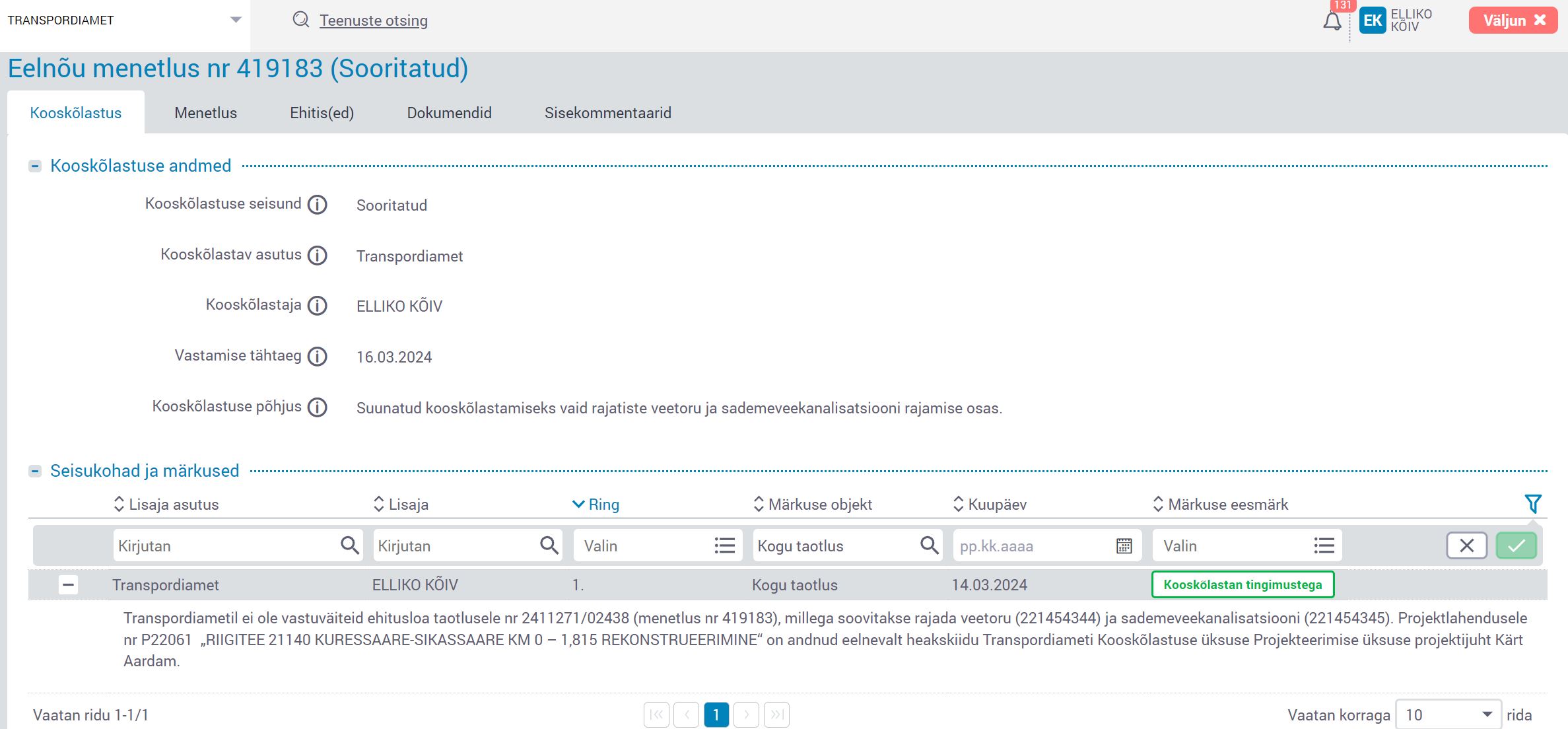The image size is (1568, 729).
Task: Sort table by Märkuse eesmärk column
Action: click(1220, 504)
